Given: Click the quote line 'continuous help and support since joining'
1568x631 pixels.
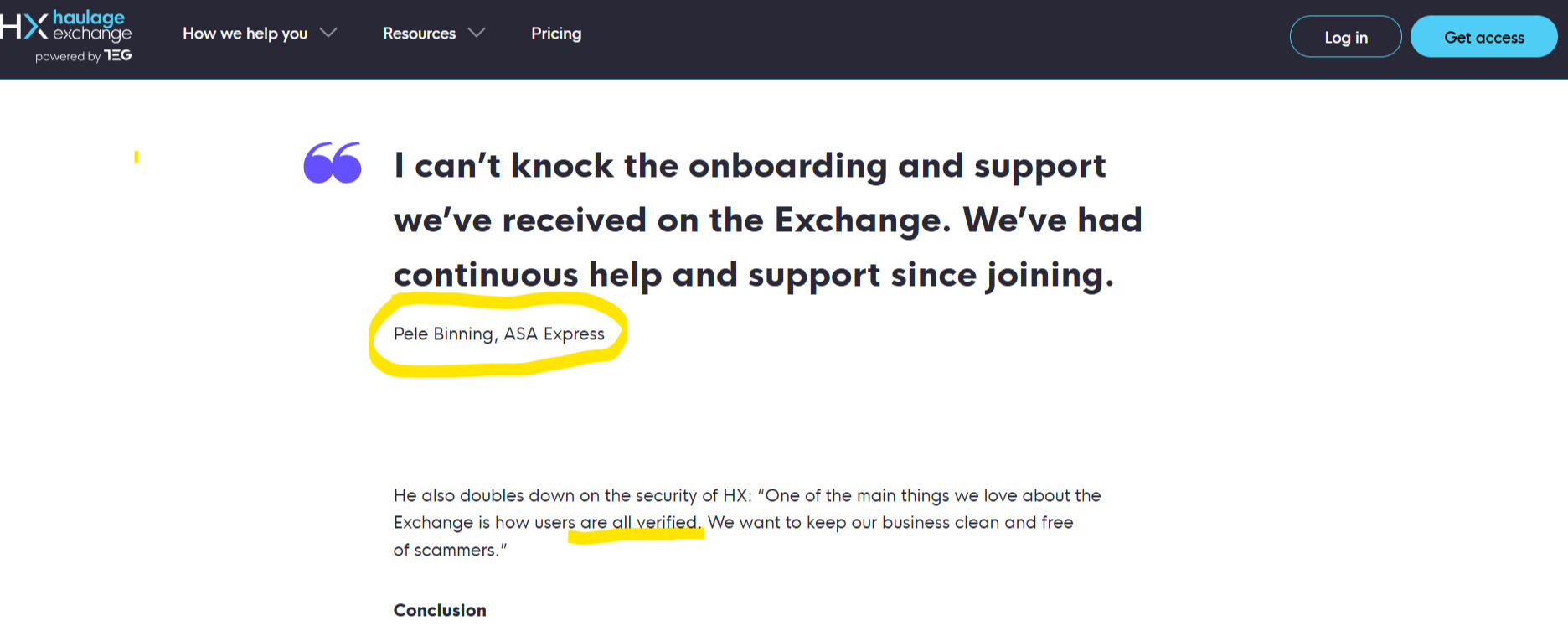Looking at the screenshot, I should click(x=753, y=275).
